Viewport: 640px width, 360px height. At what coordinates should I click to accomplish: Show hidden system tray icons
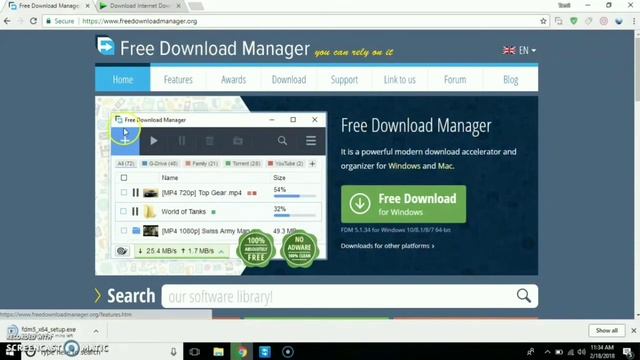pos(547,352)
